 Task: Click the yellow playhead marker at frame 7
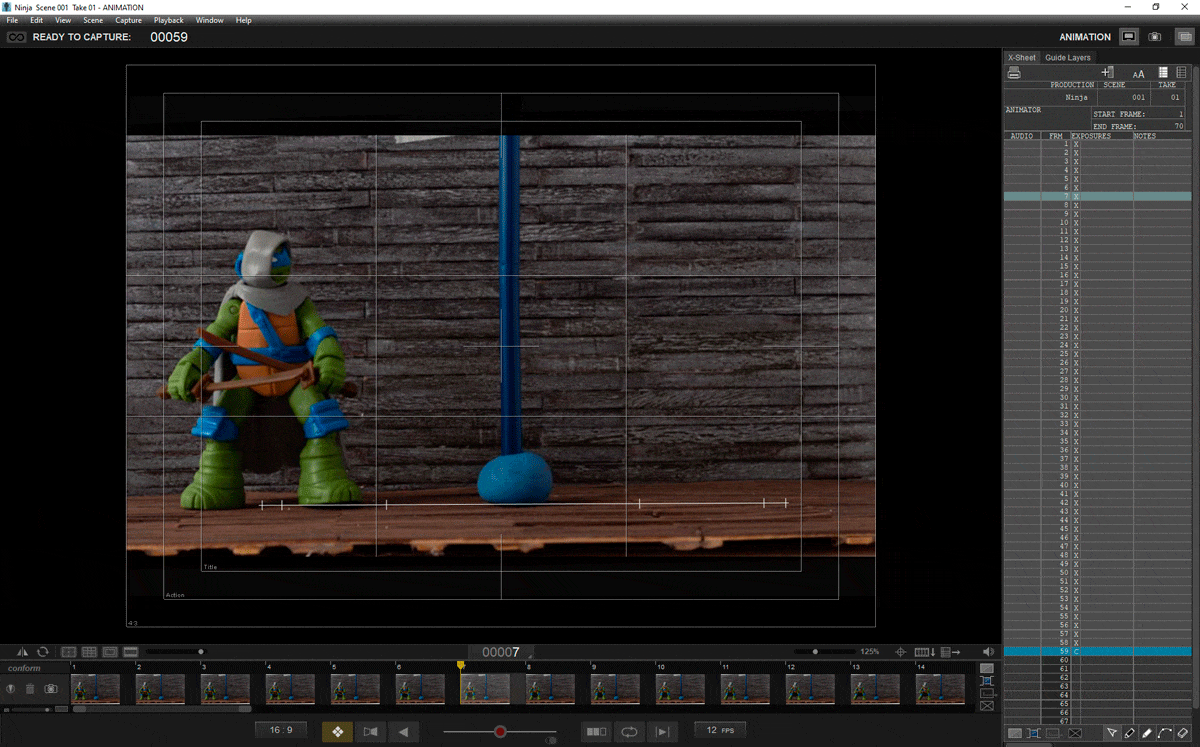(x=461, y=665)
